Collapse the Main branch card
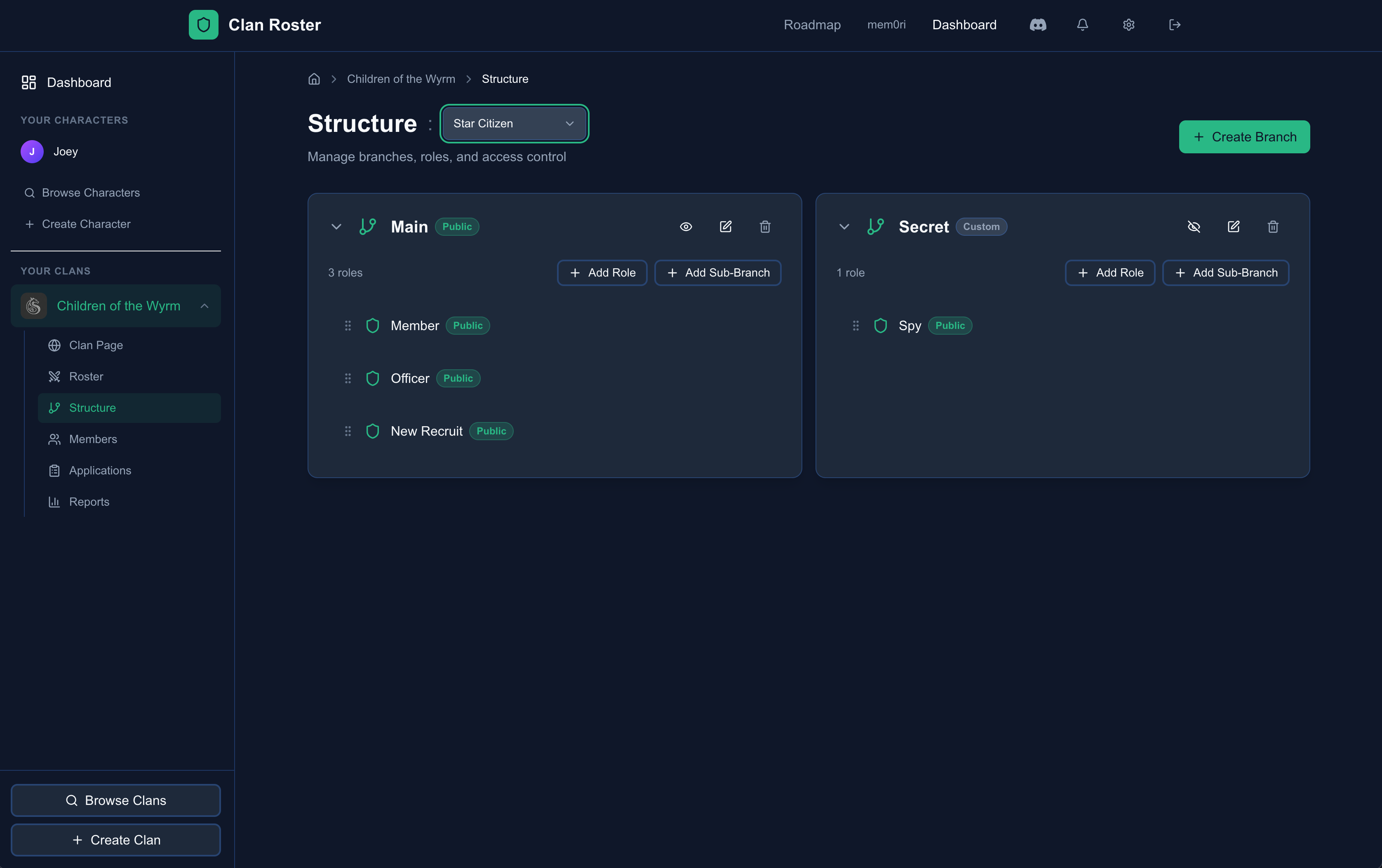 pos(336,227)
